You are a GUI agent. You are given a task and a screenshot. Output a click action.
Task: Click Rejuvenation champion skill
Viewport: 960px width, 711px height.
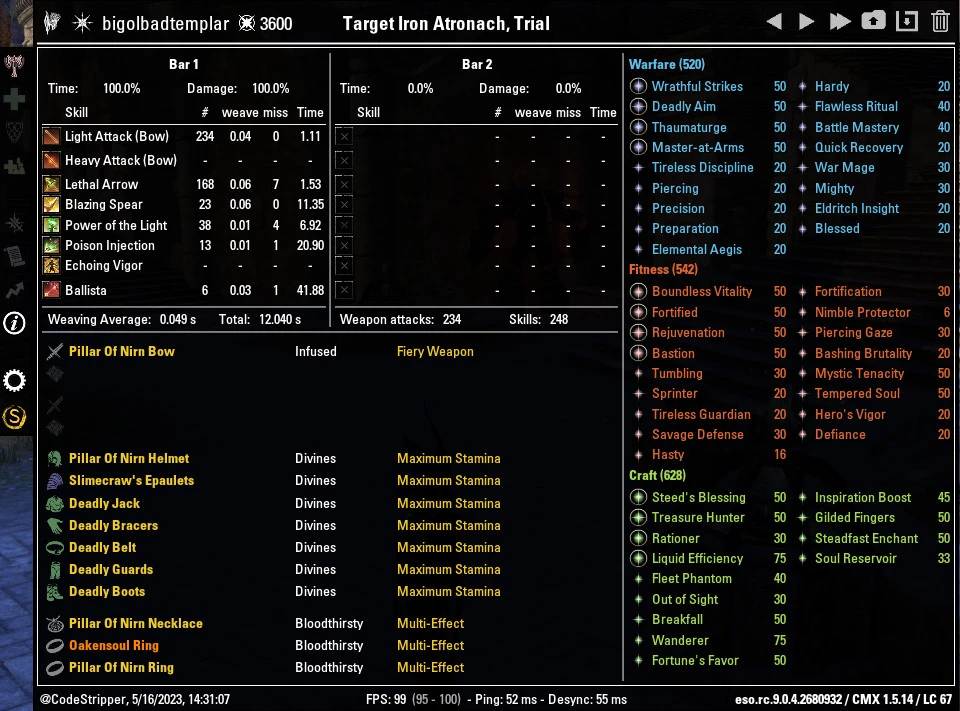pyautogui.click(x=688, y=333)
